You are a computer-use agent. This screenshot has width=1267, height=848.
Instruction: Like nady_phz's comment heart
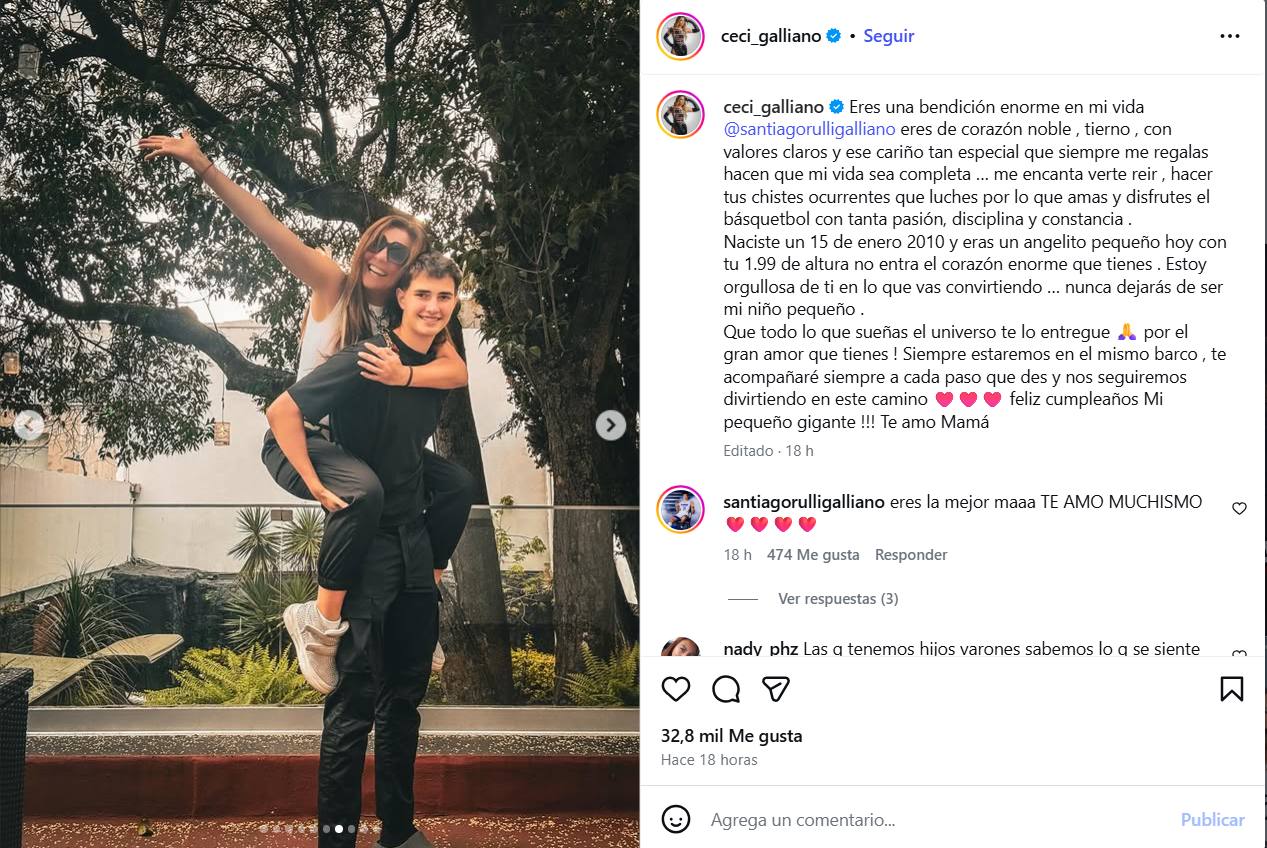[1239, 654]
